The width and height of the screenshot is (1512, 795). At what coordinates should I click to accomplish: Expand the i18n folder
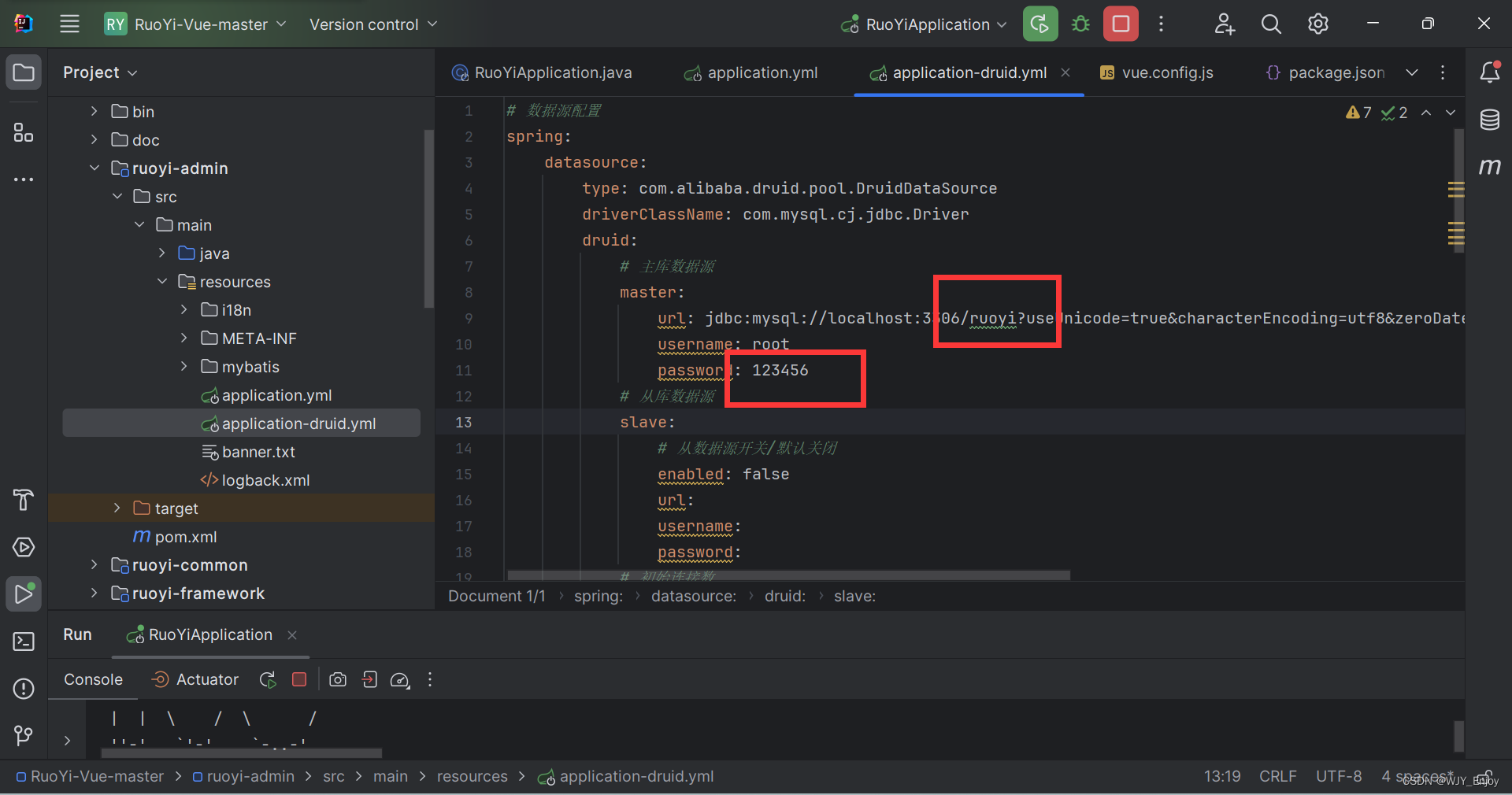(x=184, y=309)
